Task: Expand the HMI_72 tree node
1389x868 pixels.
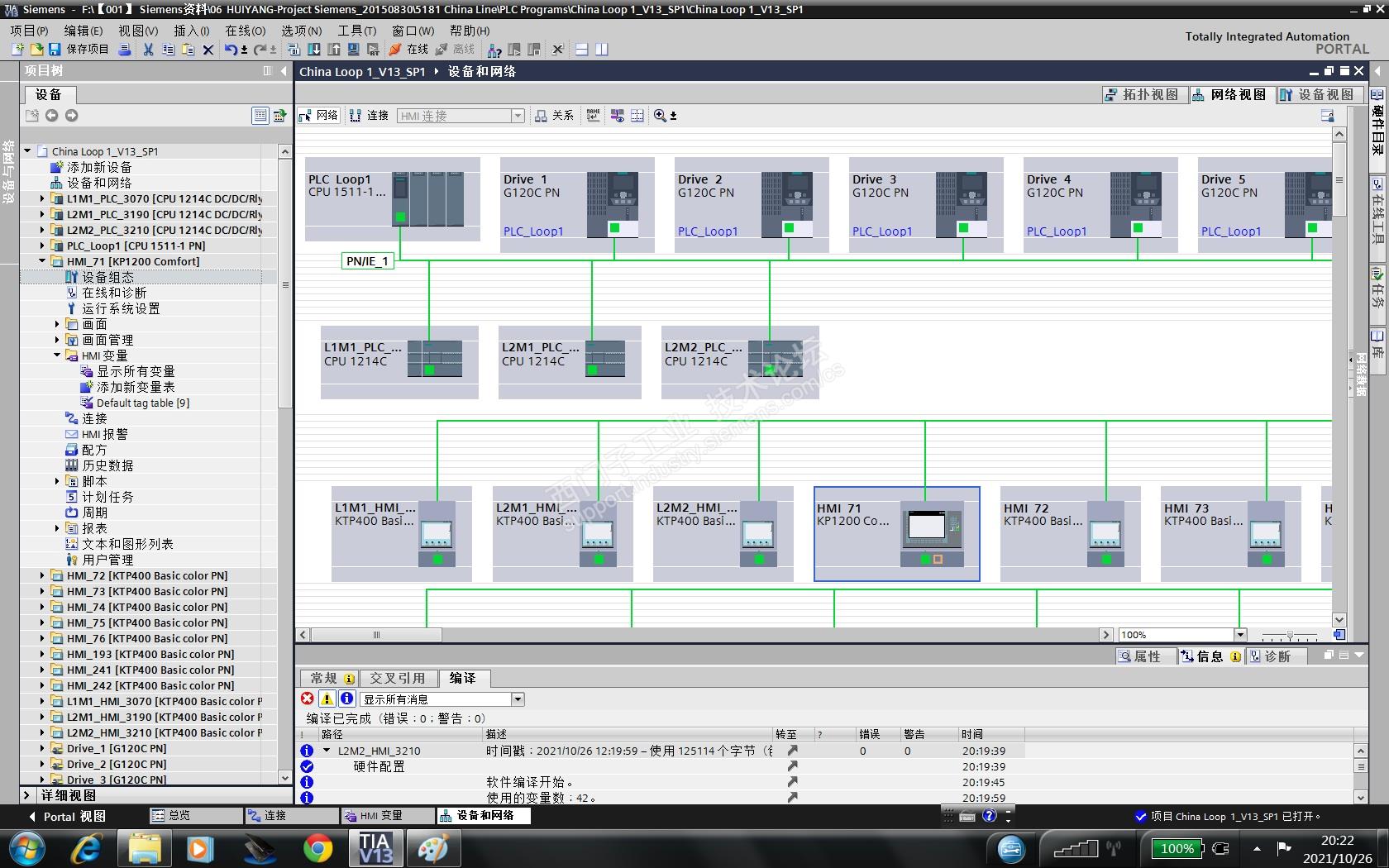Action: pyautogui.click(x=42, y=575)
